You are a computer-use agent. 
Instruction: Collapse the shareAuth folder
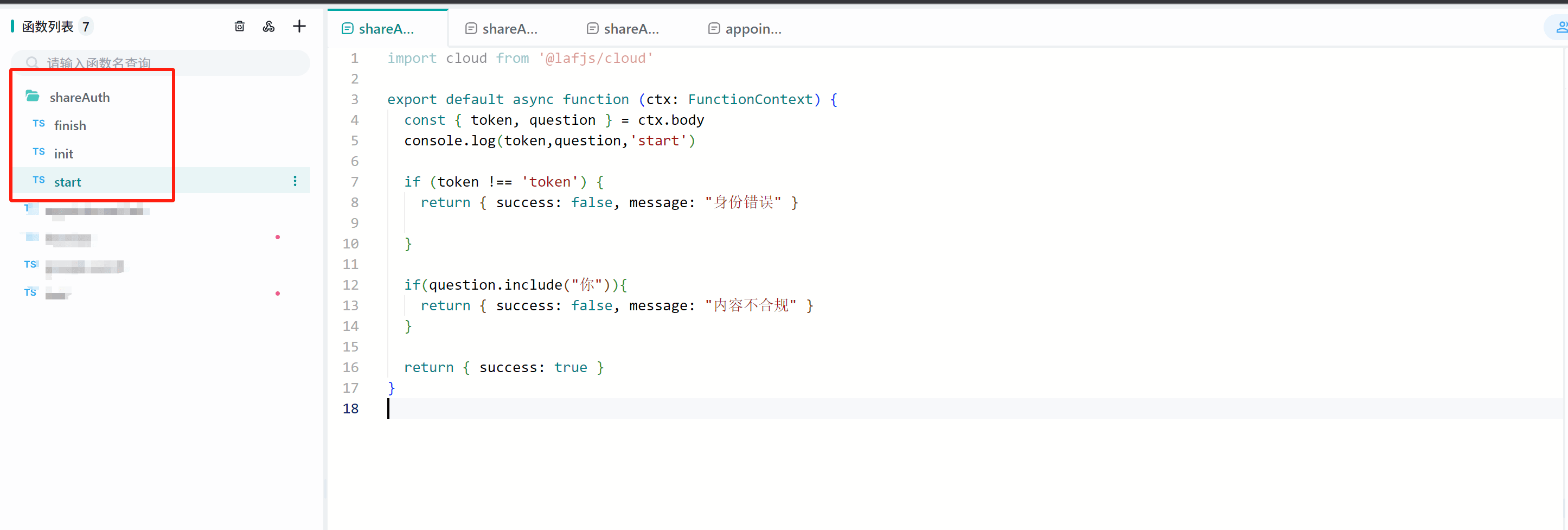point(79,97)
